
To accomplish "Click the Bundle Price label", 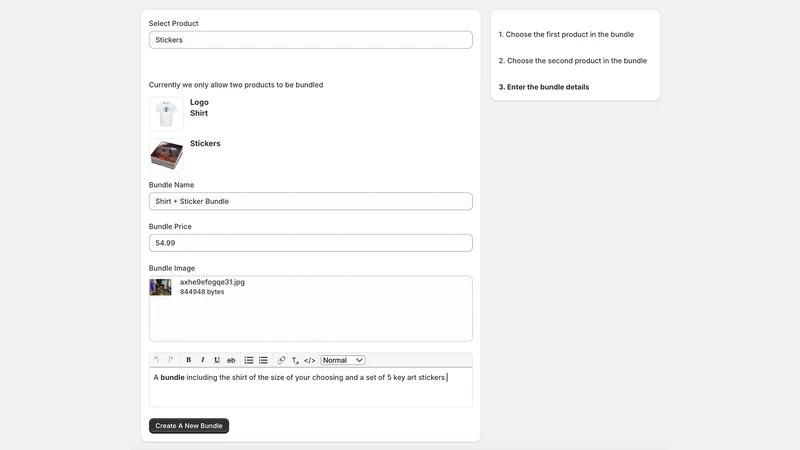I will pyautogui.click(x=170, y=227).
